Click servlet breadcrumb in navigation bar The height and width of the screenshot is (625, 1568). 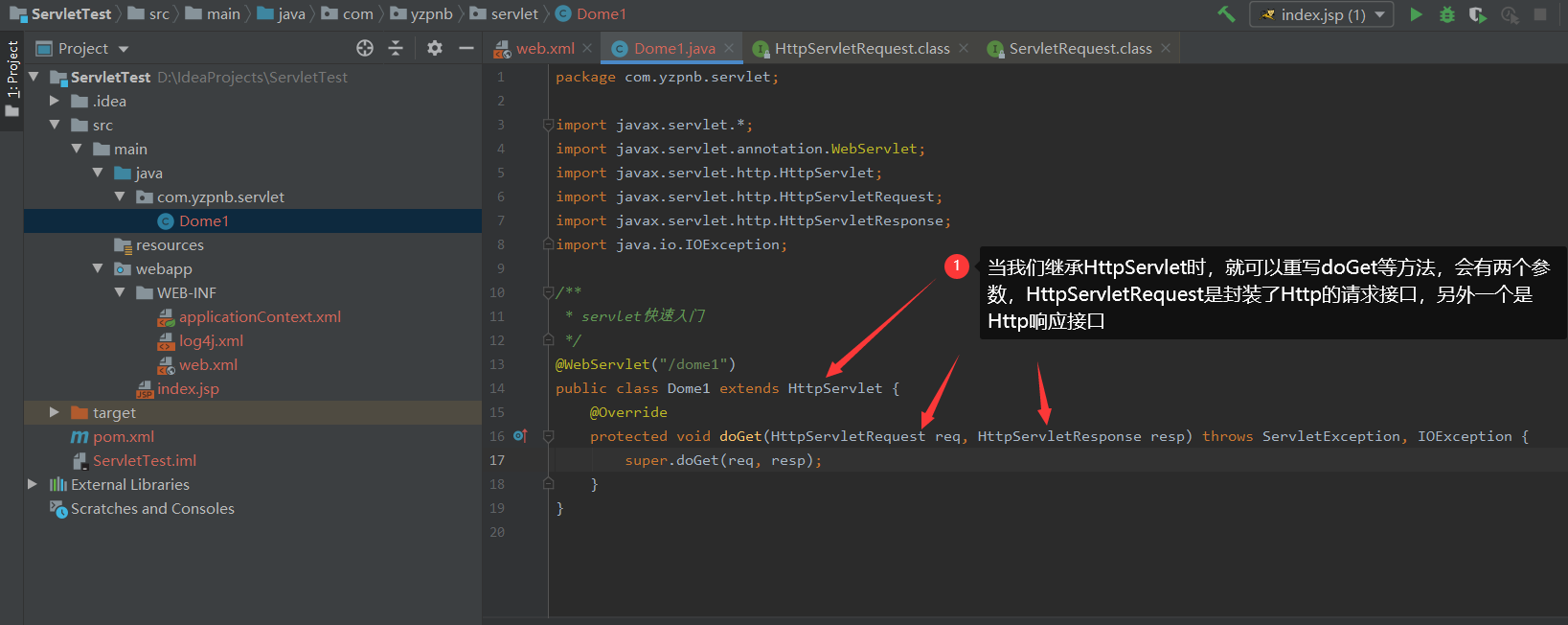[x=505, y=14]
